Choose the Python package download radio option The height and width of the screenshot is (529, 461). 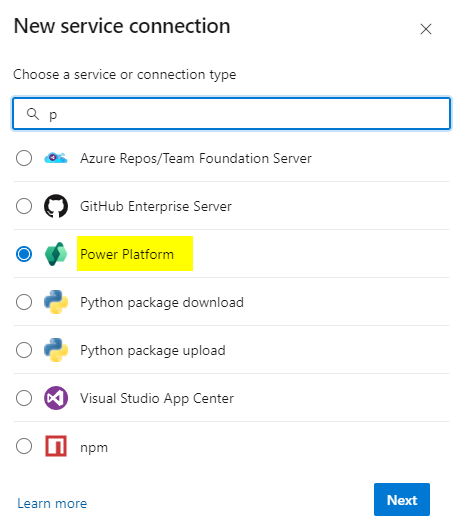[24, 302]
